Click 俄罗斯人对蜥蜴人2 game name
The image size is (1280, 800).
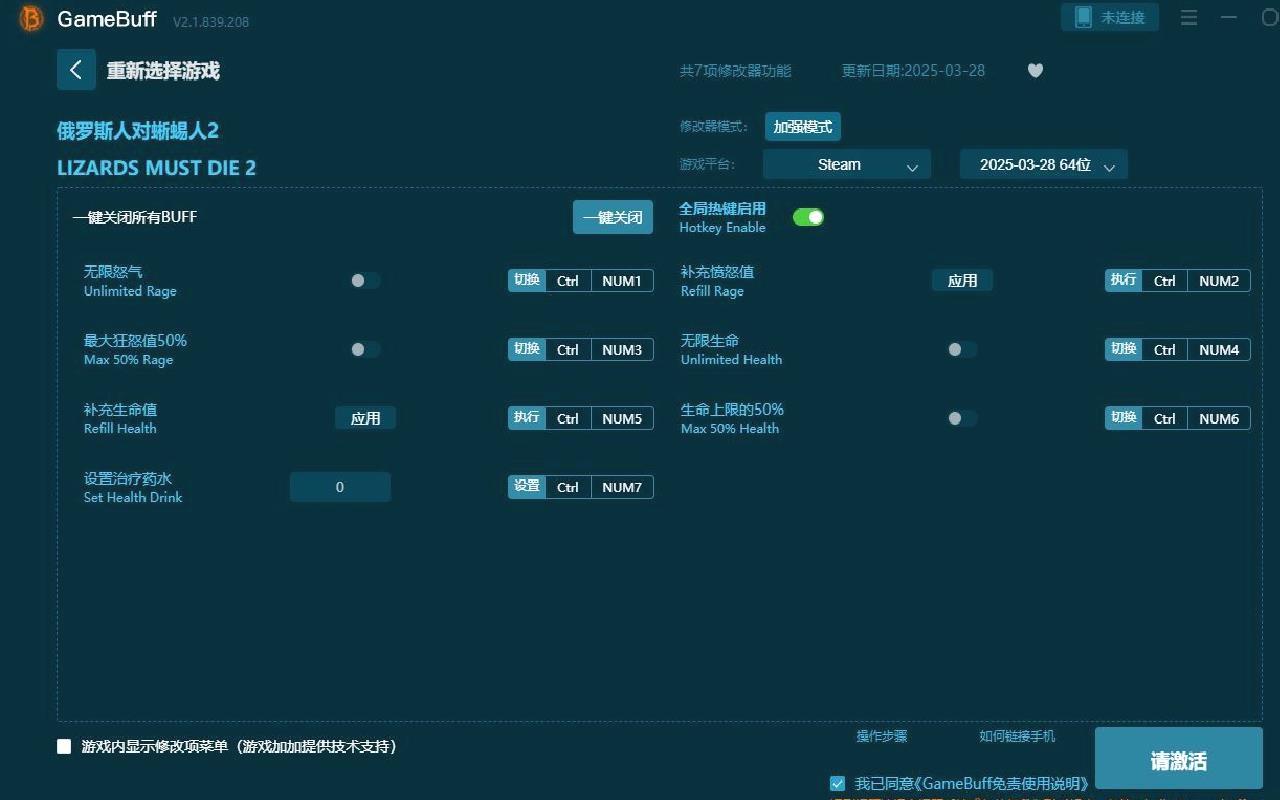click(138, 131)
